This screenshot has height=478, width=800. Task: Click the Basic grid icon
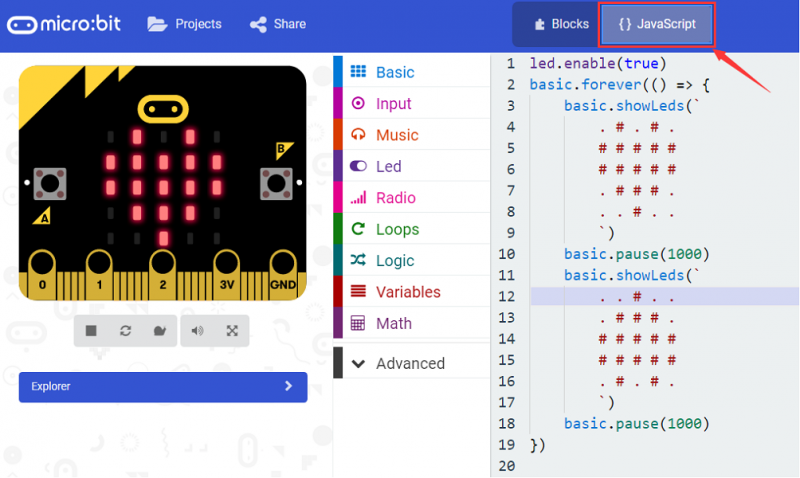[358, 71]
